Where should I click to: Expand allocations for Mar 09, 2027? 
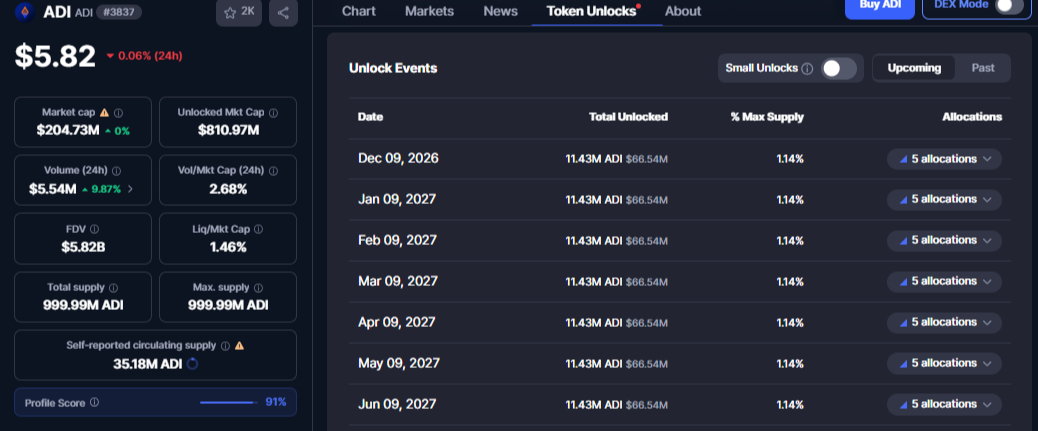coord(944,281)
